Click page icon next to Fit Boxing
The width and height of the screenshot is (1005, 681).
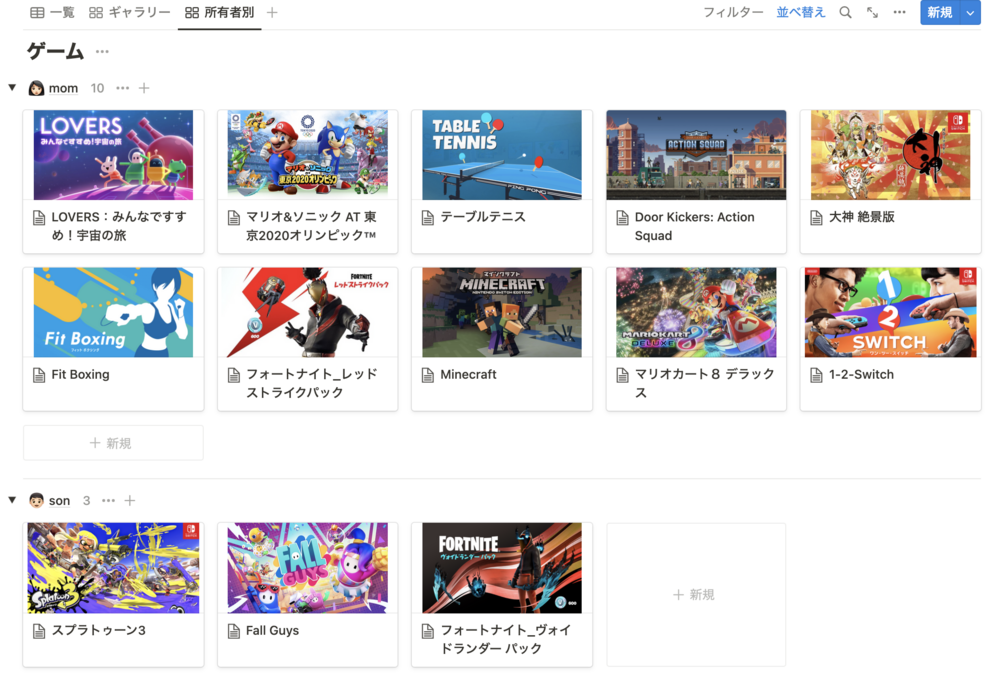point(39,374)
